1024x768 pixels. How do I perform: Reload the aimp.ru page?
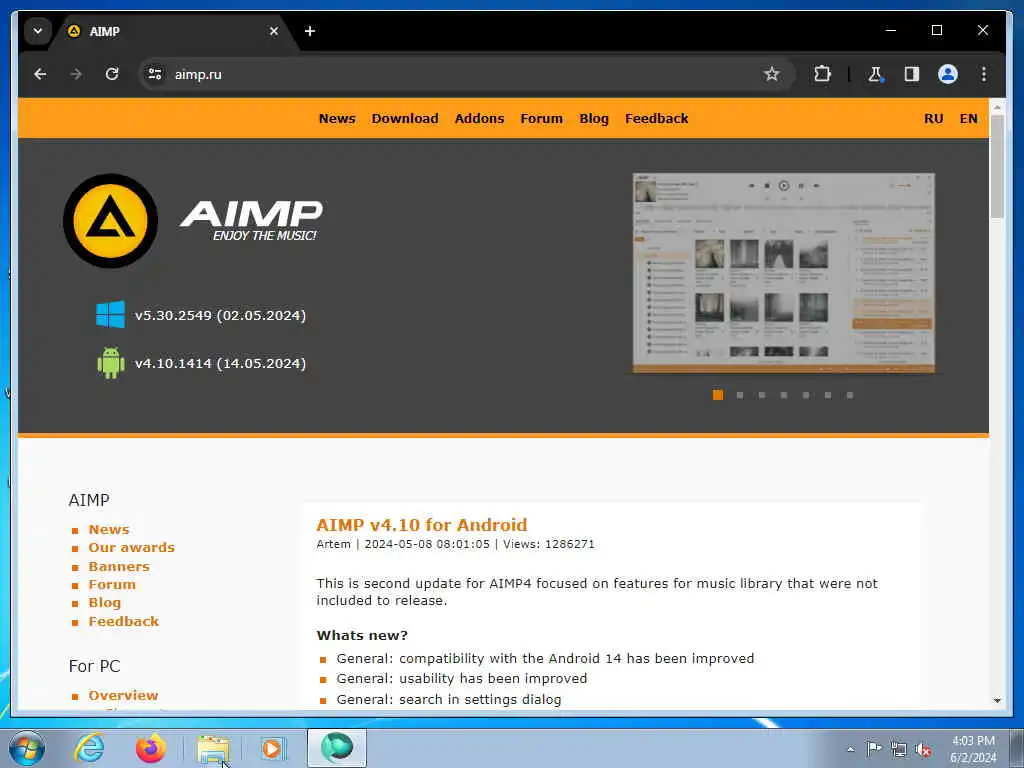click(x=112, y=74)
